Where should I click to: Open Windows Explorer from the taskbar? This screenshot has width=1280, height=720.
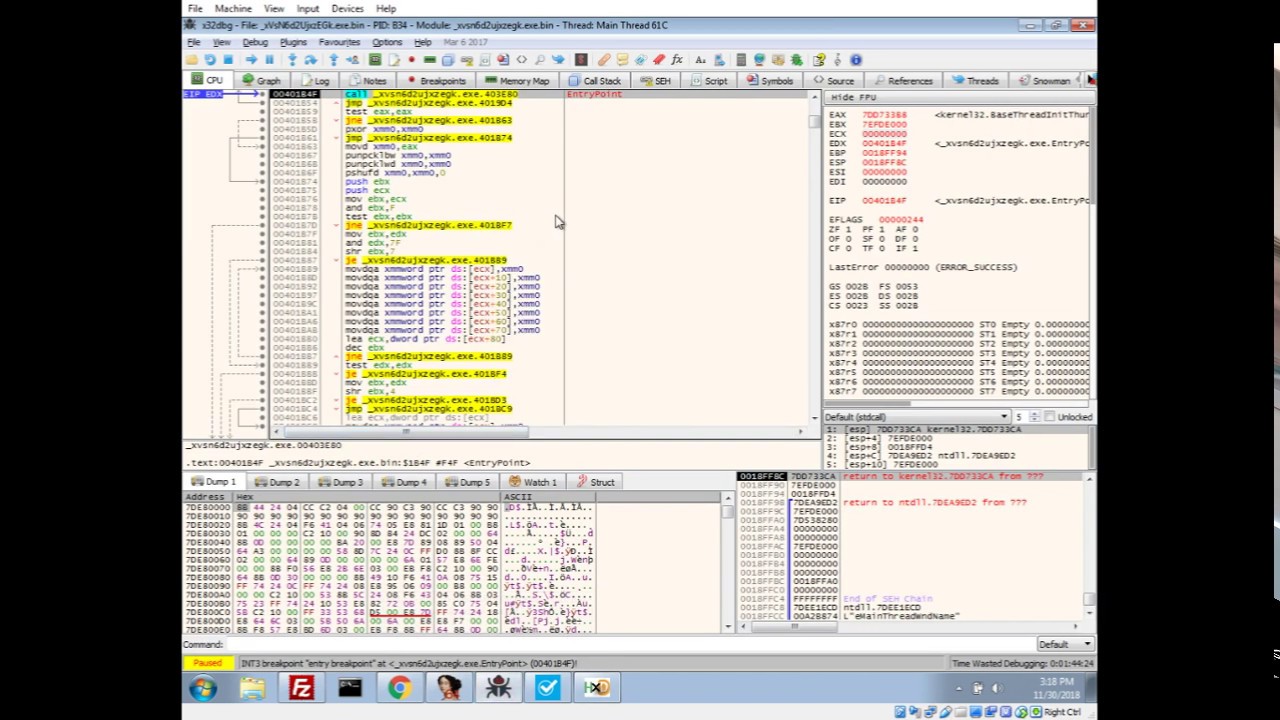point(252,688)
